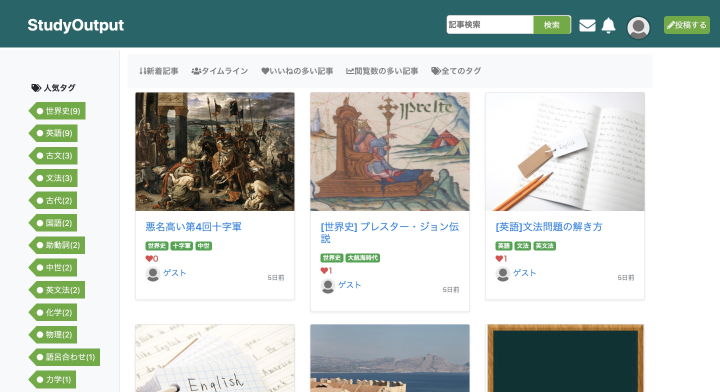Click the 検索 search button
The image size is (720, 392).
tap(552, 25)
